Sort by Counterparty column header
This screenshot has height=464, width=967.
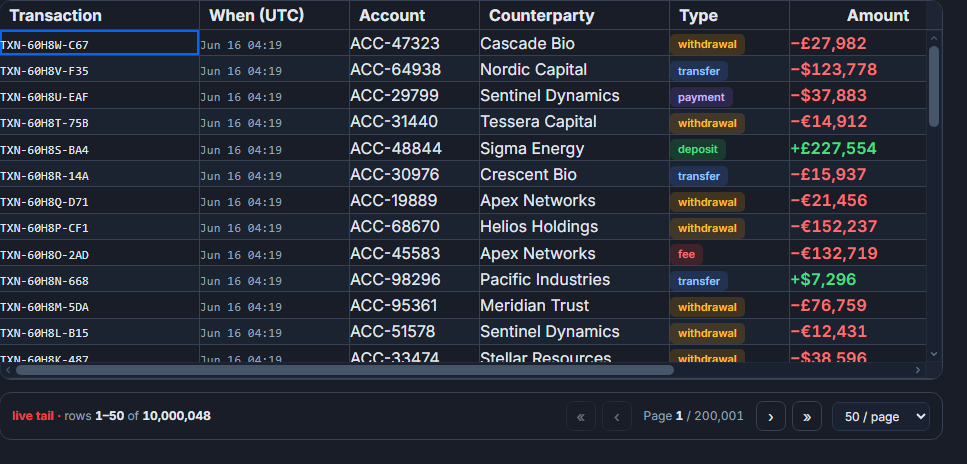point(574,15)
